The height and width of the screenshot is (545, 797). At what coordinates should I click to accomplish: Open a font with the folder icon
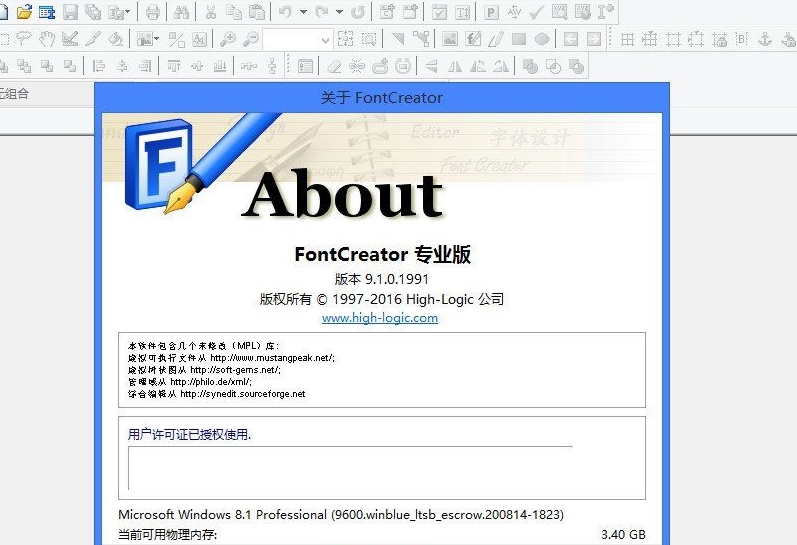tap(24, 12)
